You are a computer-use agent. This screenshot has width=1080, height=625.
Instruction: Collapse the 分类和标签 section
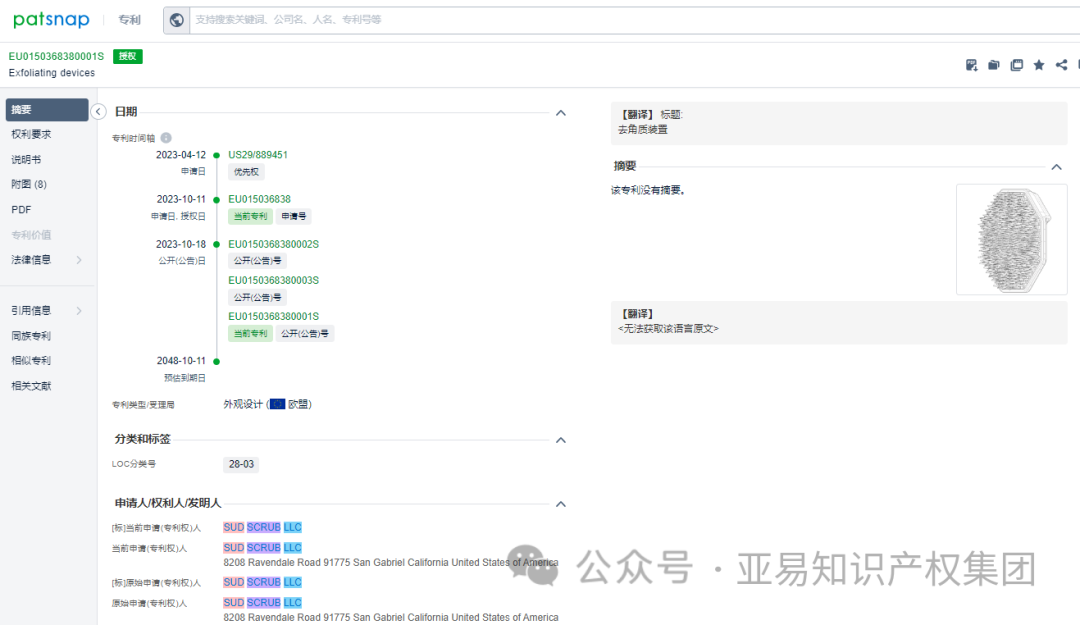pyautogui.click(x=561, y=440)
